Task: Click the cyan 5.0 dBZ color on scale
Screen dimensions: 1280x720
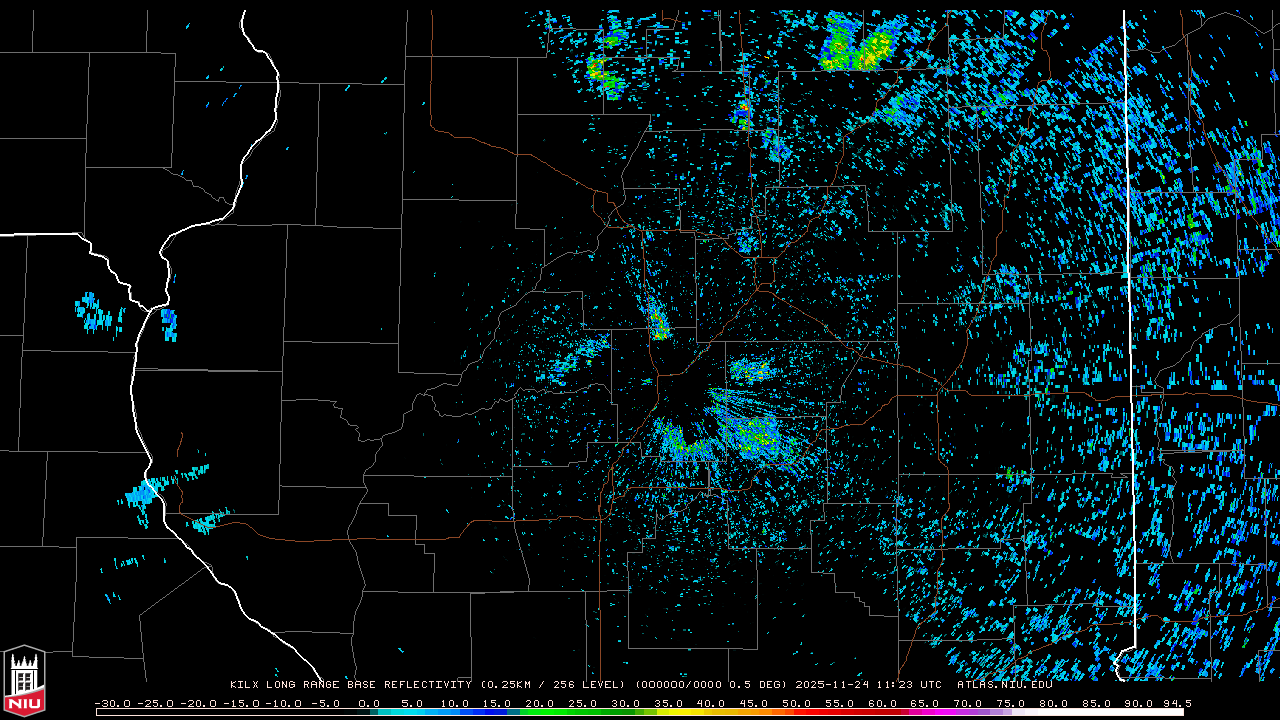Action: tap(412, 712)
